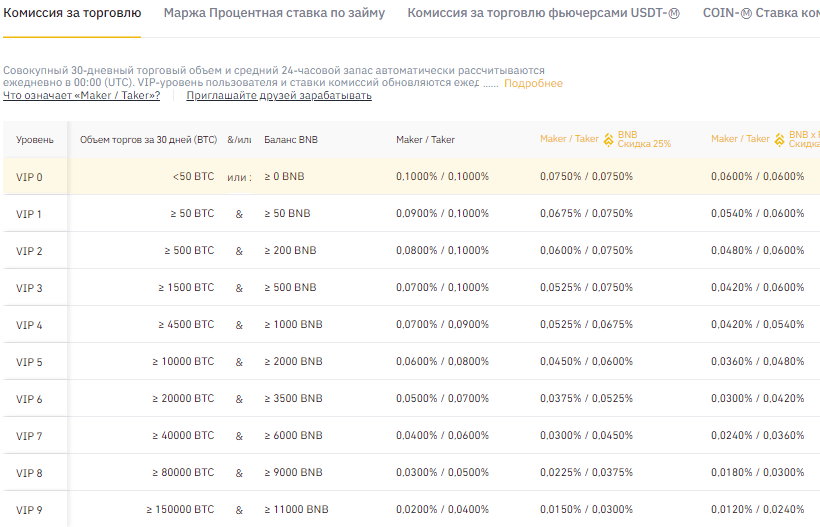The image size is (820, 527).
Task: Click the BNB logo icon in 25% discount header
Action: pyautogui.click(x=608, y=140)
